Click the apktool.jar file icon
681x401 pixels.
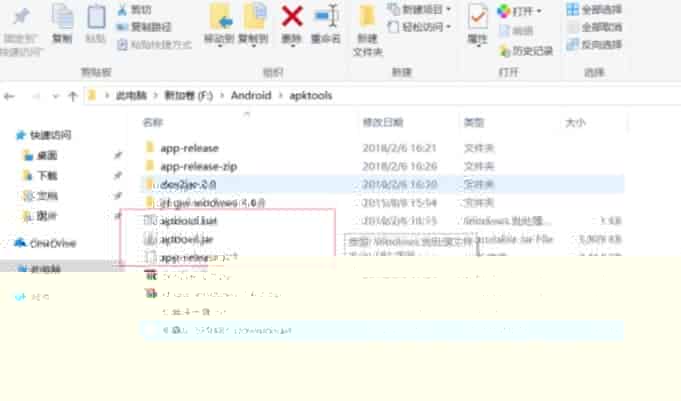pos(150,239)
